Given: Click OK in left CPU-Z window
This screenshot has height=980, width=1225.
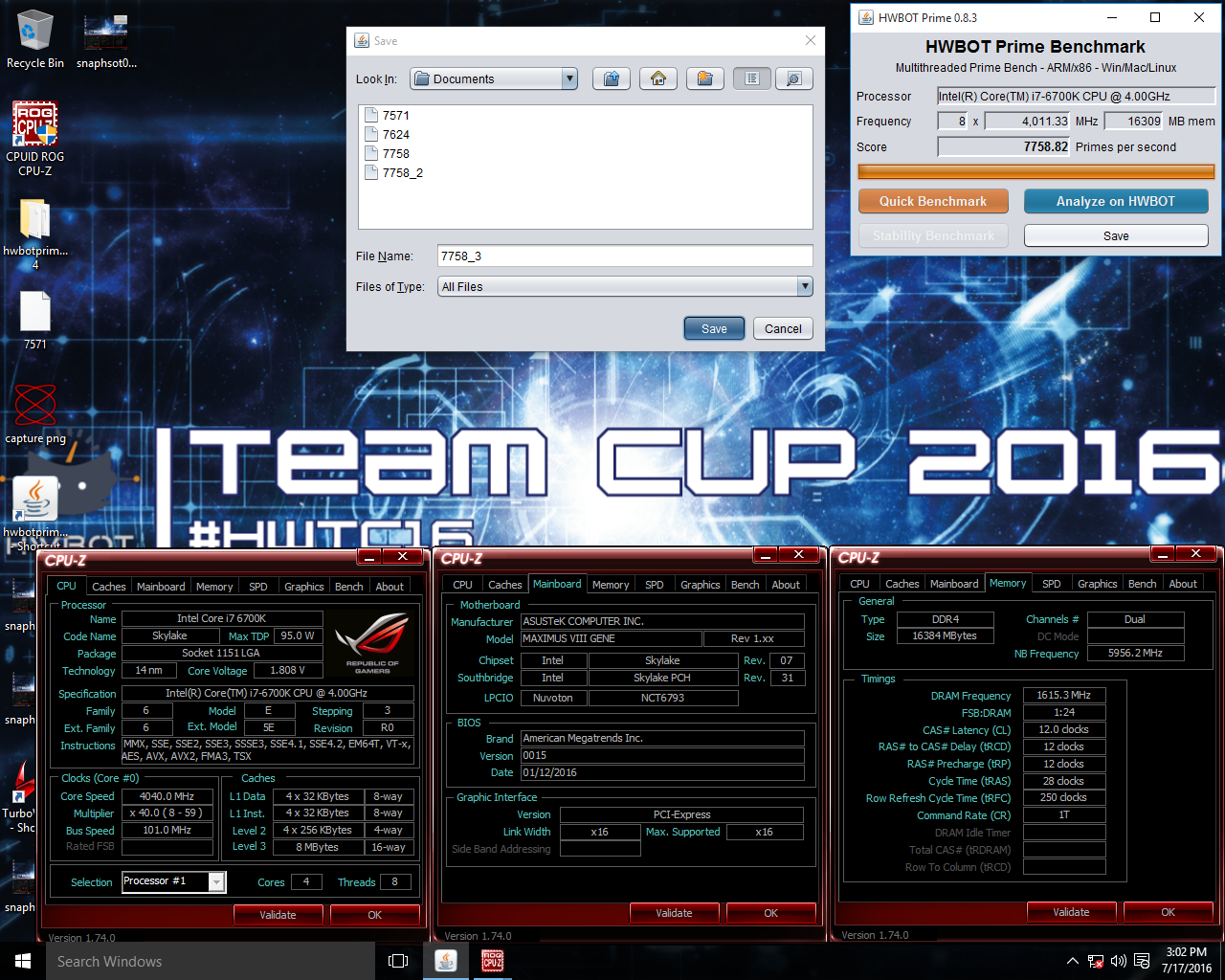Looking at the screenshot, I should 375,915.
